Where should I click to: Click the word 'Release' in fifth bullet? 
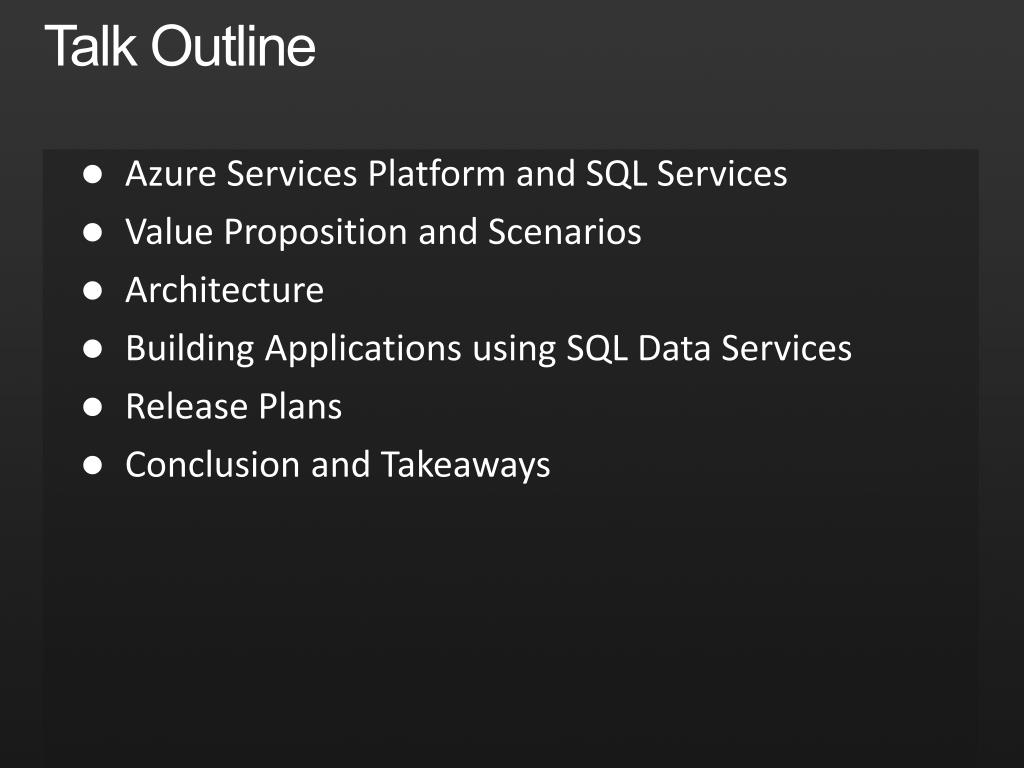pos(187,406)
